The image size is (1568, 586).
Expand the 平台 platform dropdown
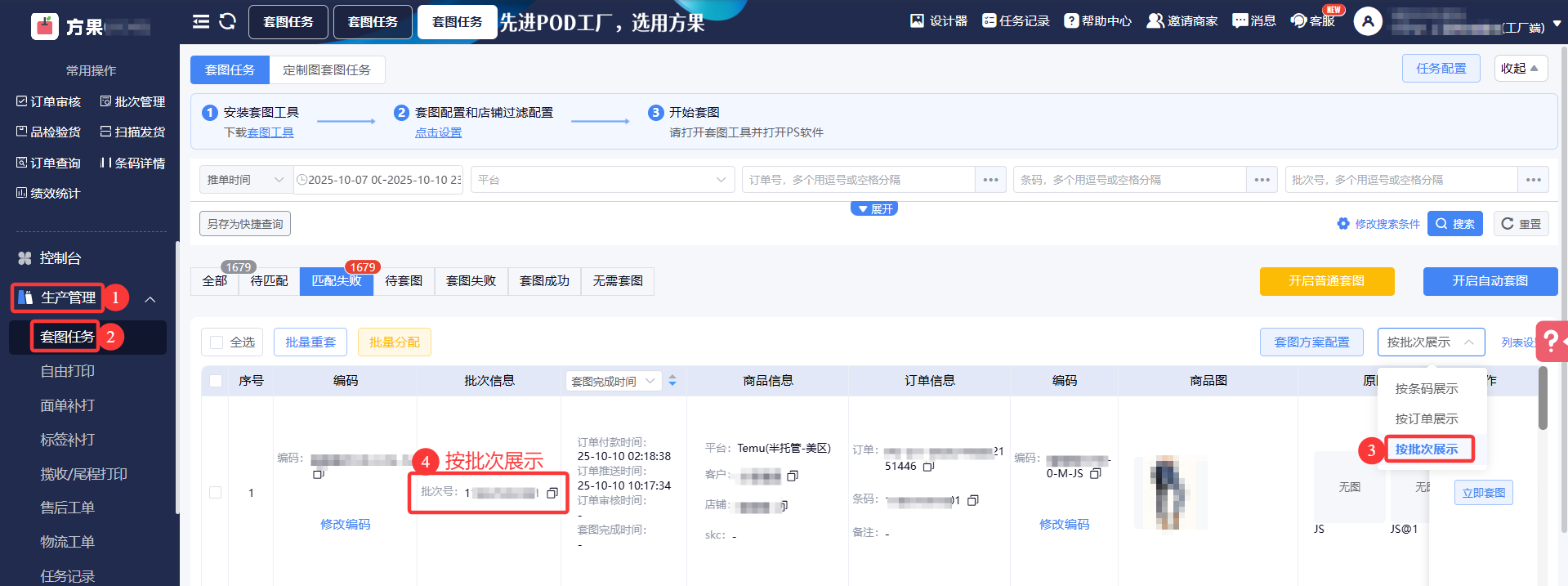(602, 180)
